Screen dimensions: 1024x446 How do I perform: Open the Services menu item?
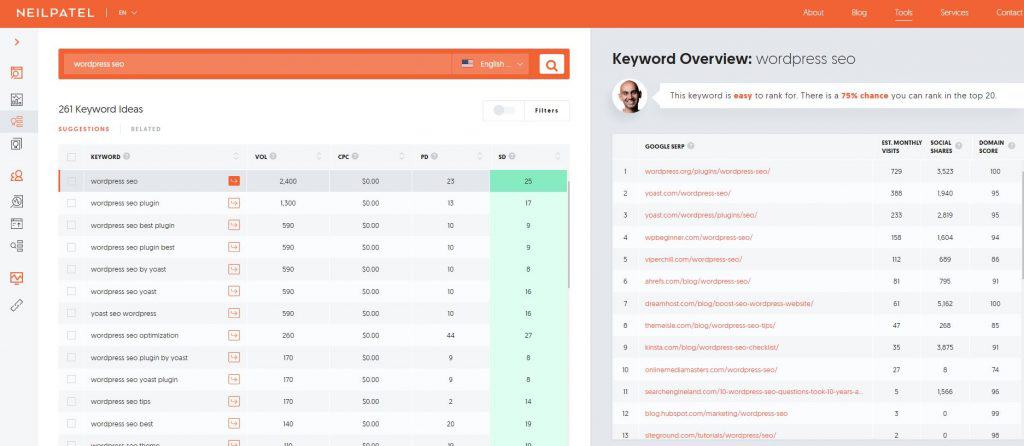coord(954,12)
